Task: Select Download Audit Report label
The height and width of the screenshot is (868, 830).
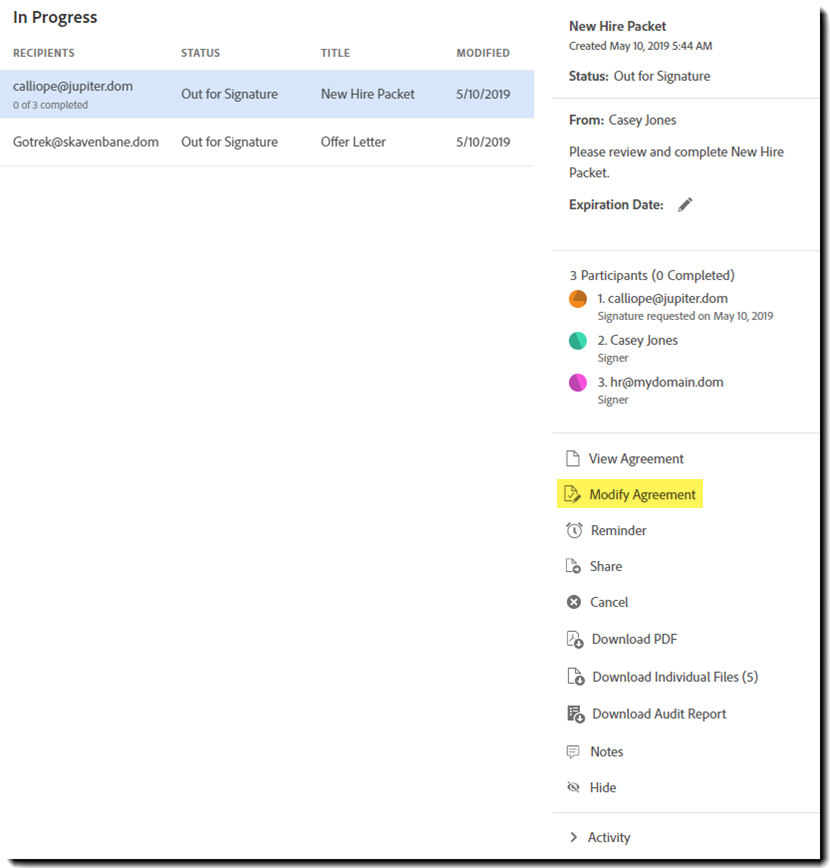Action: click(x=659, y=714)
